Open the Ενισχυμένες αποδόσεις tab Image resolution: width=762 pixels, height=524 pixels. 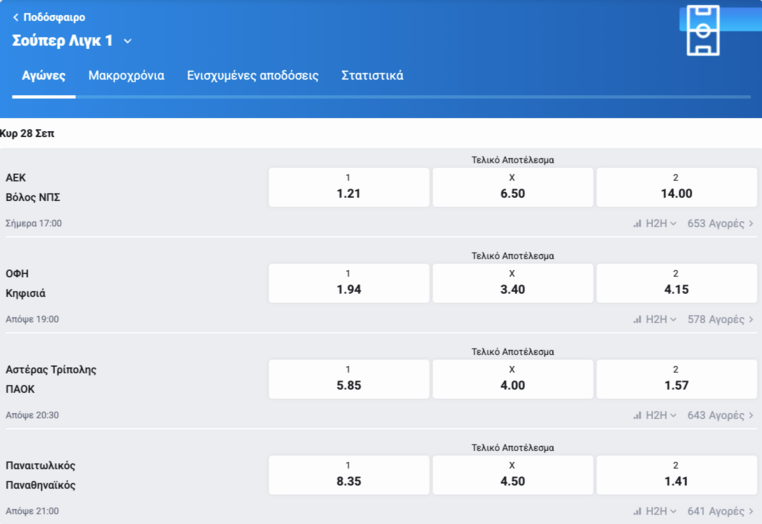pyautogui.click(x=253, y=75)
